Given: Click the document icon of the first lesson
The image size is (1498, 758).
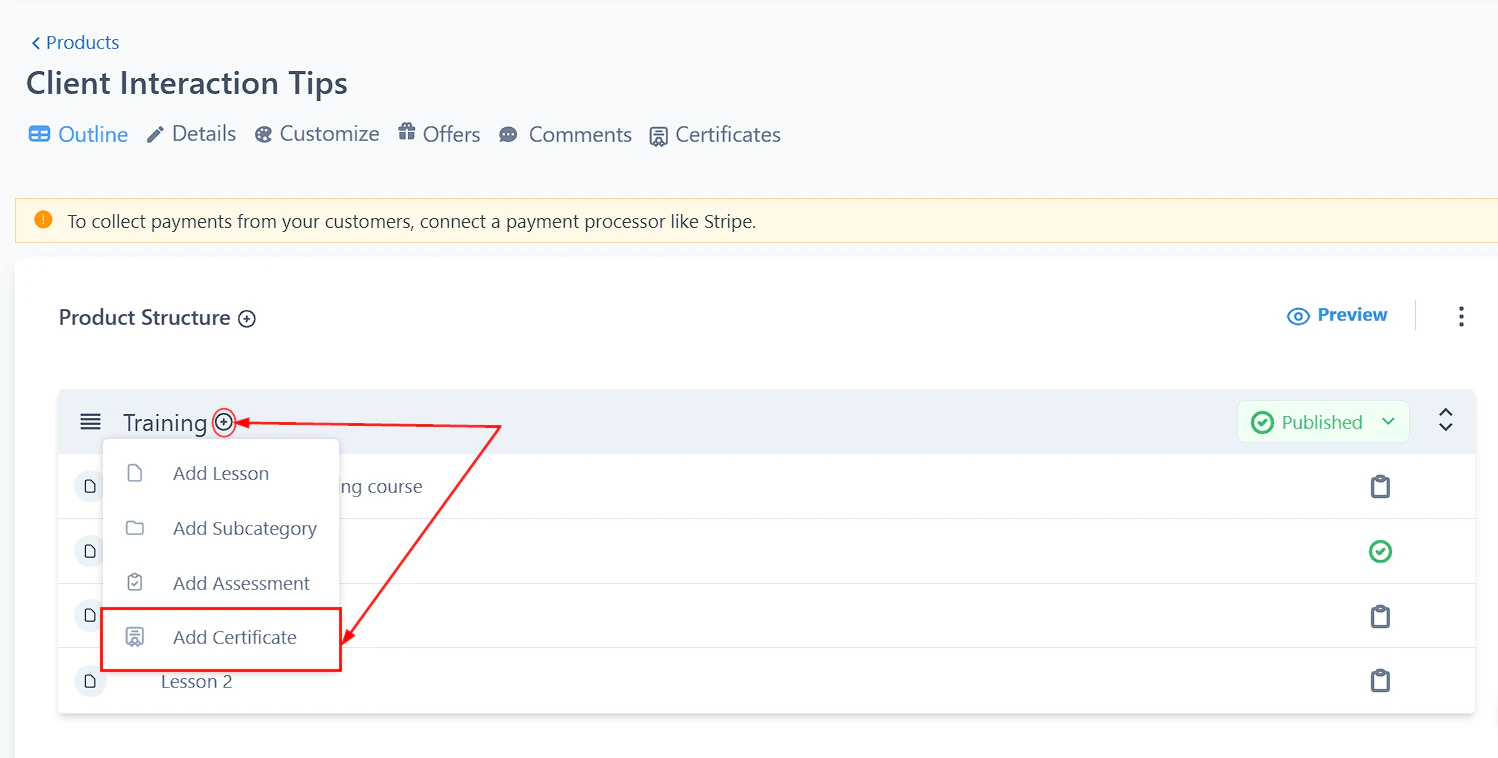Looking at the screenshot, I should pos(90,487).
